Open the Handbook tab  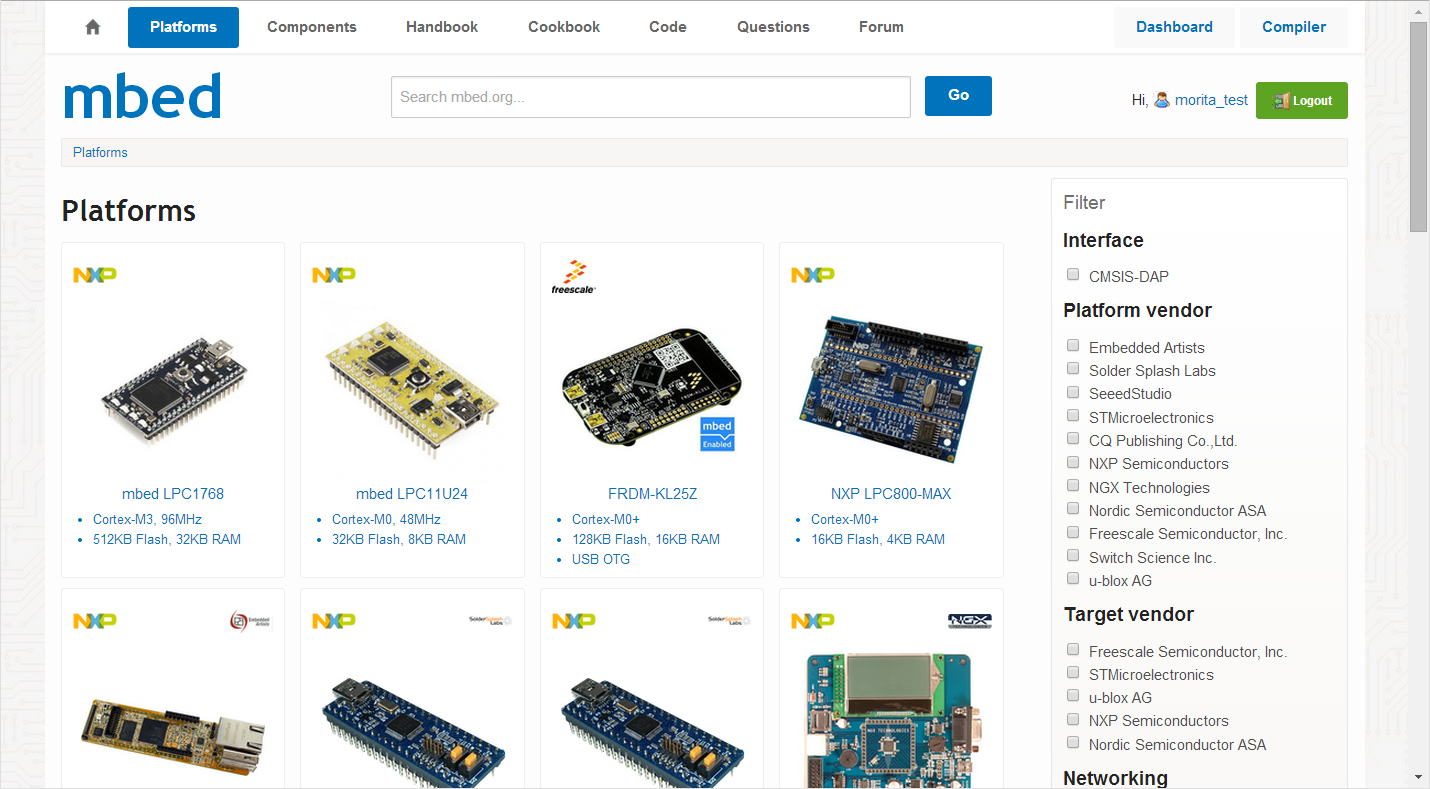point(442,27)
